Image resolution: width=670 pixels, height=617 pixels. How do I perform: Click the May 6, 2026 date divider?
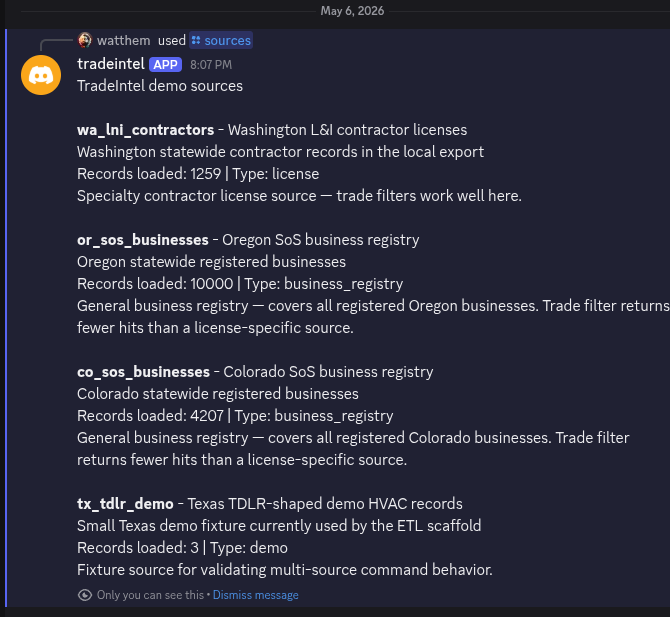coord(353,11)
